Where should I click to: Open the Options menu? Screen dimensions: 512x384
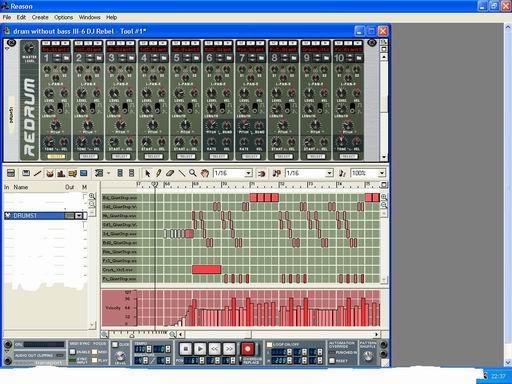pyautogui.click(x=63, y=17)
